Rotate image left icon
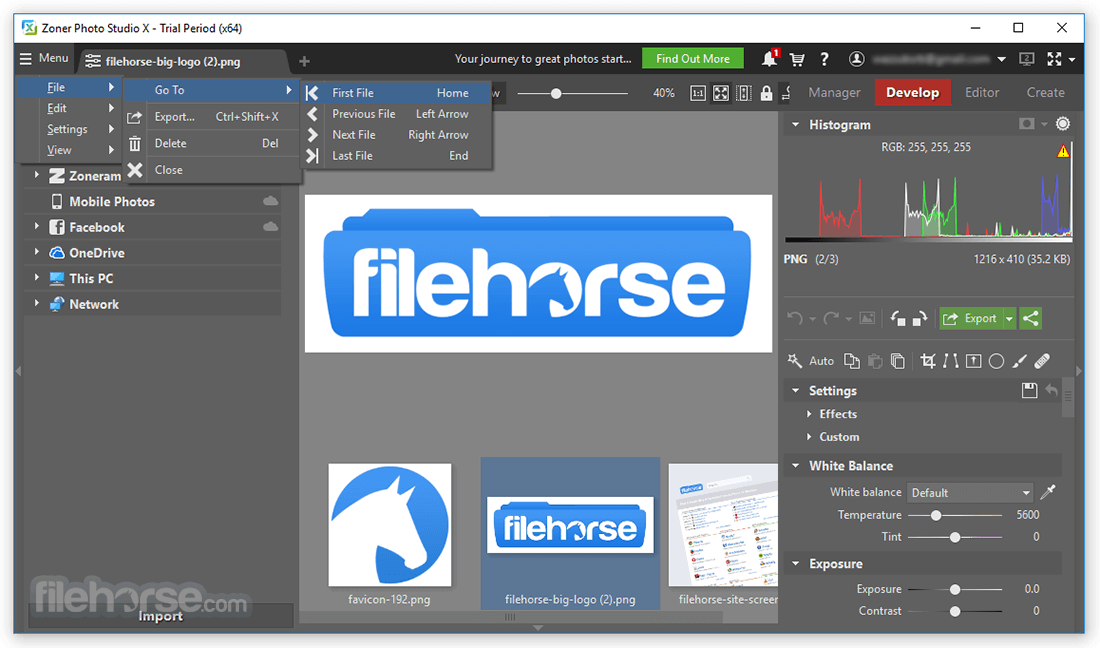 897,319
